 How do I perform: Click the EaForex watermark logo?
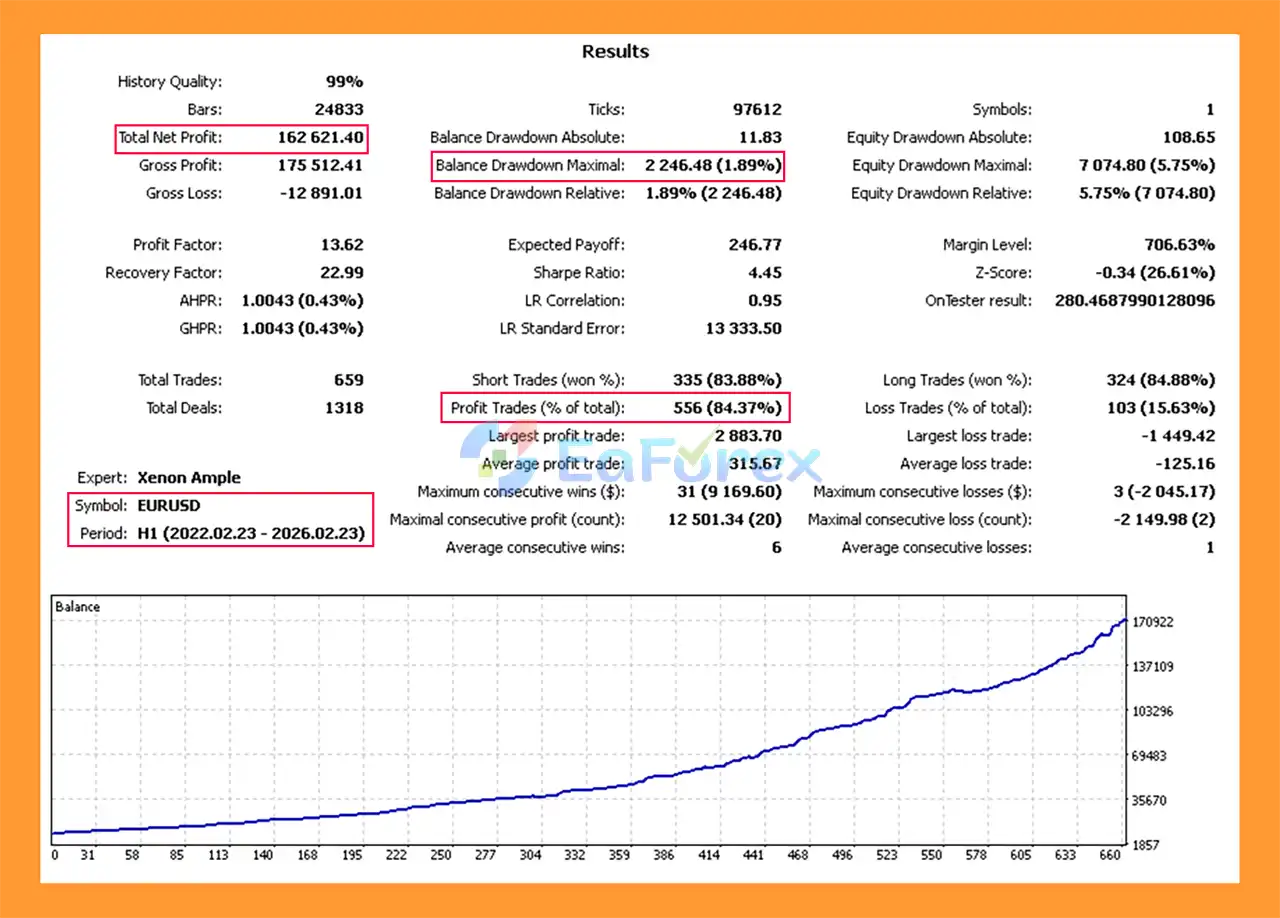tap(640, 463)
